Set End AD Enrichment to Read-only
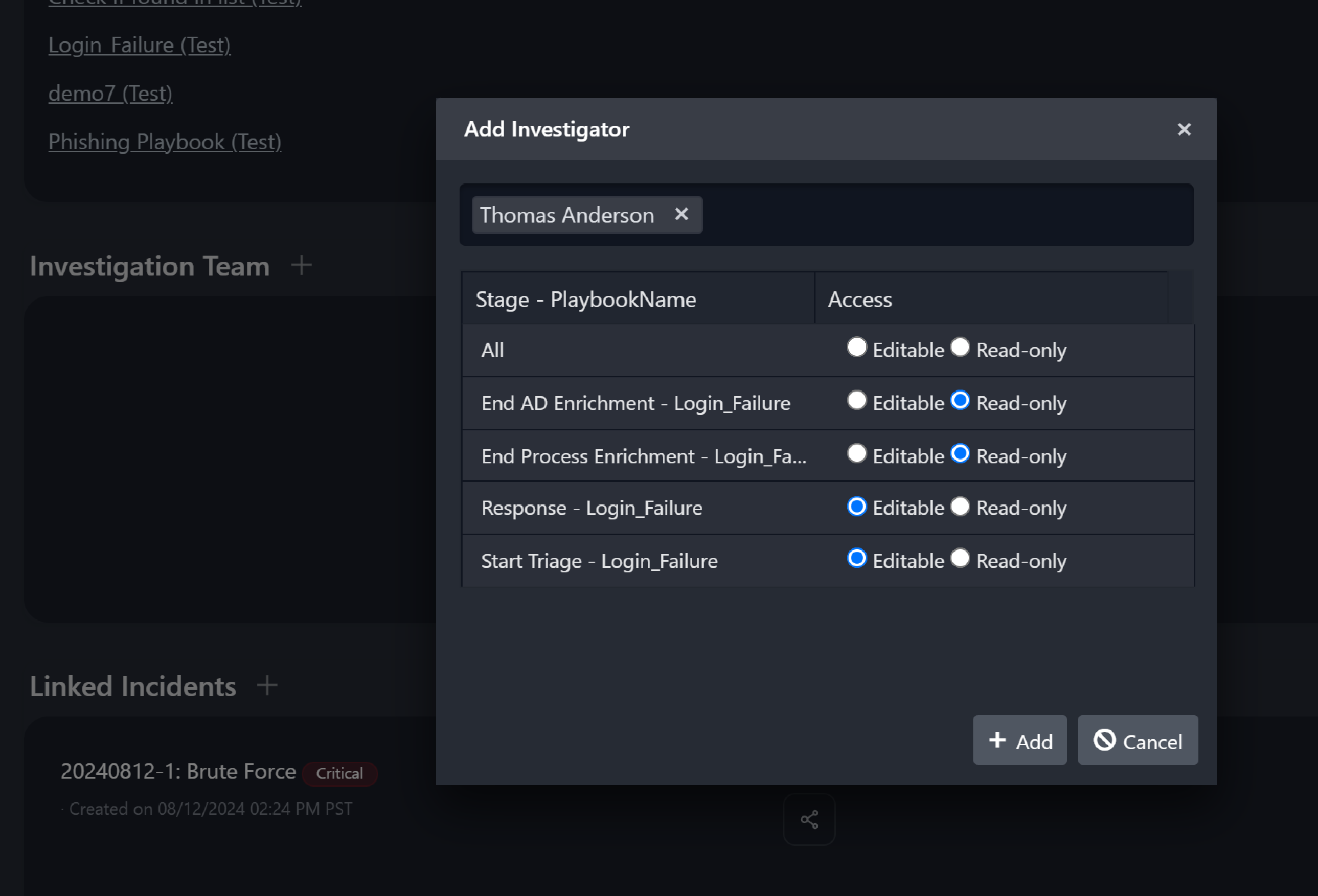The image size is (1318, 896). (960, 400)
